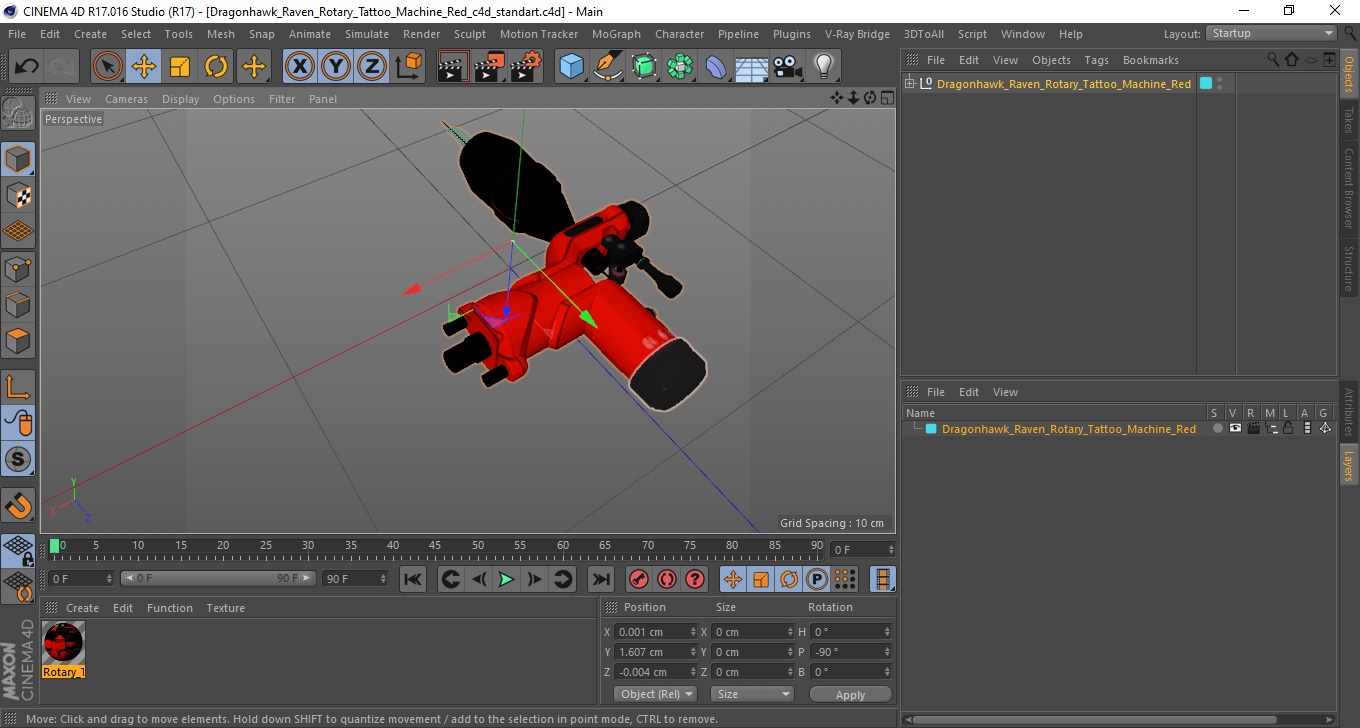This screenshot has width=1360, height=728.
Task: Open the Layout dropdown Startup
Action: click(x=1271, y=33)
